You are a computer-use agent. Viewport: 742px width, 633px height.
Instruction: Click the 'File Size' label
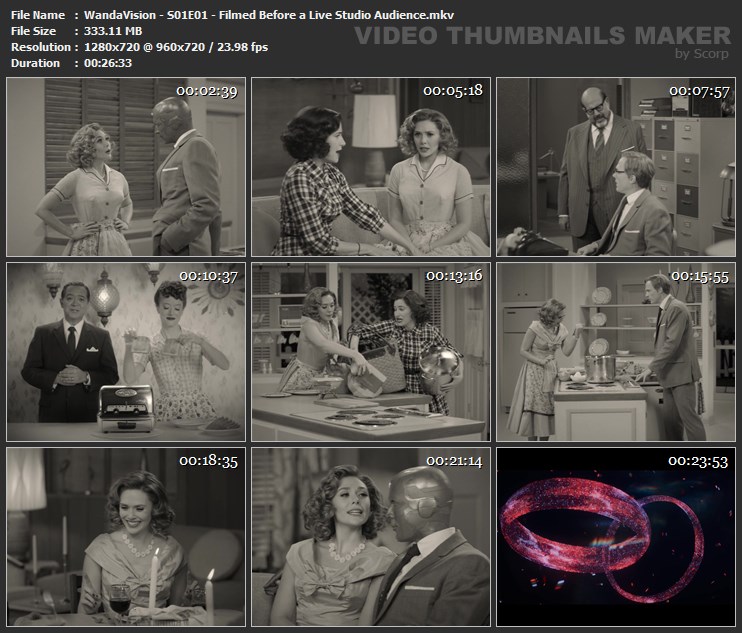click(x=33, y=31)
